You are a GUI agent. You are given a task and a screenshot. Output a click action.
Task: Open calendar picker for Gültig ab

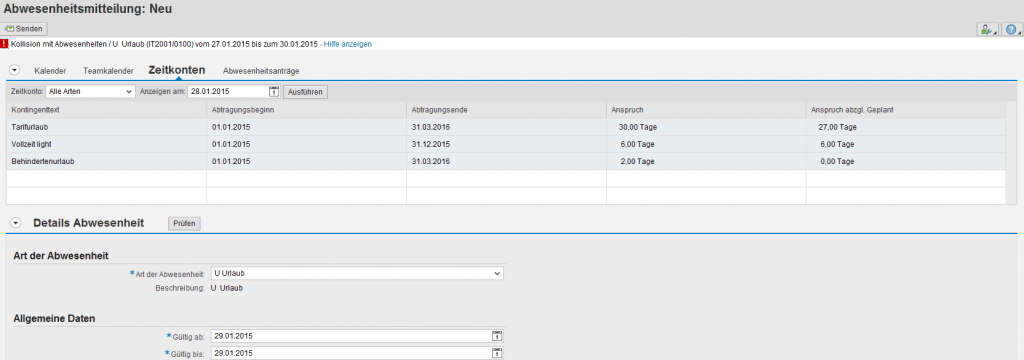click(498, 336)
